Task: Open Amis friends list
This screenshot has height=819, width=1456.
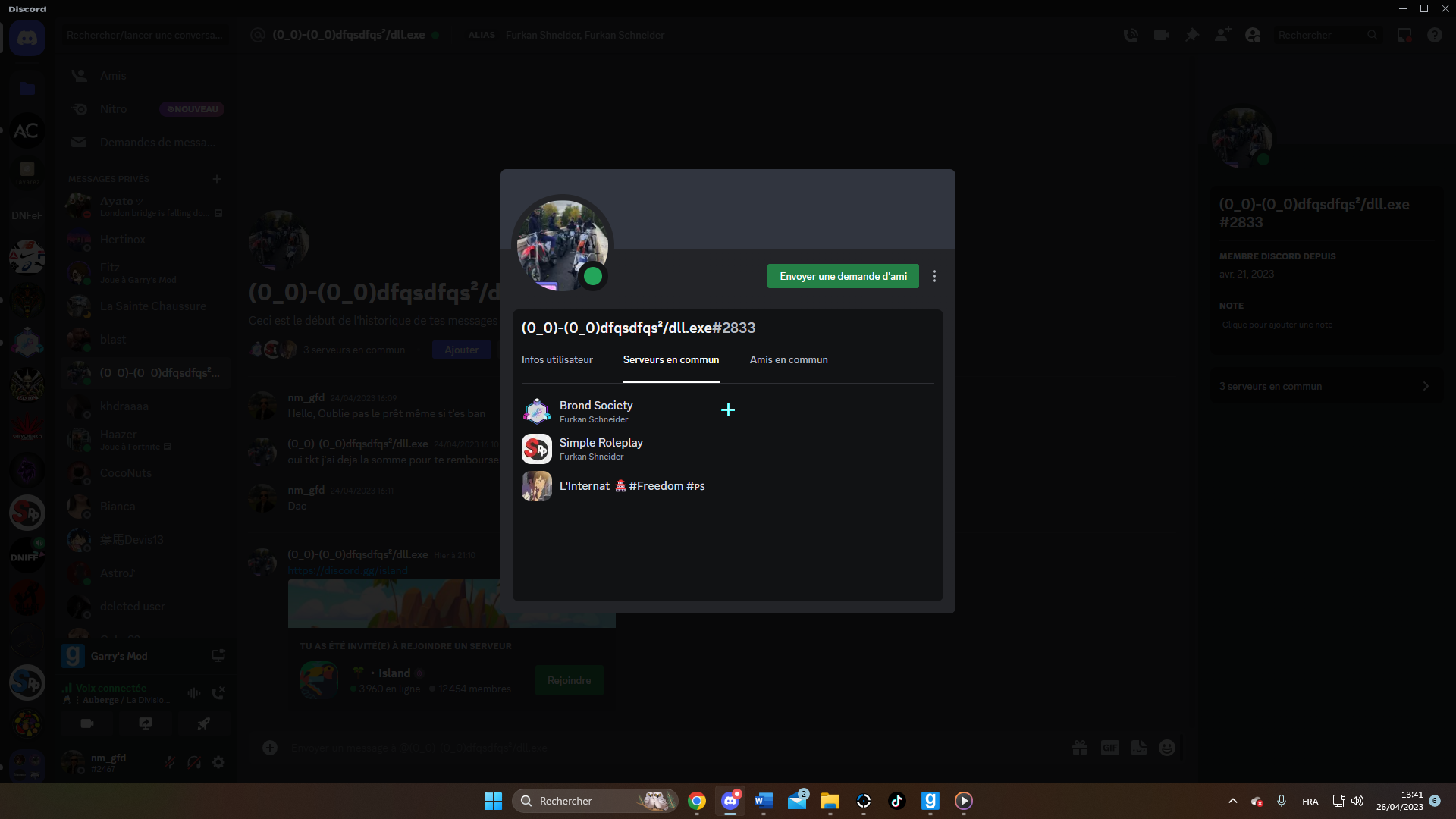Action: 146,76
